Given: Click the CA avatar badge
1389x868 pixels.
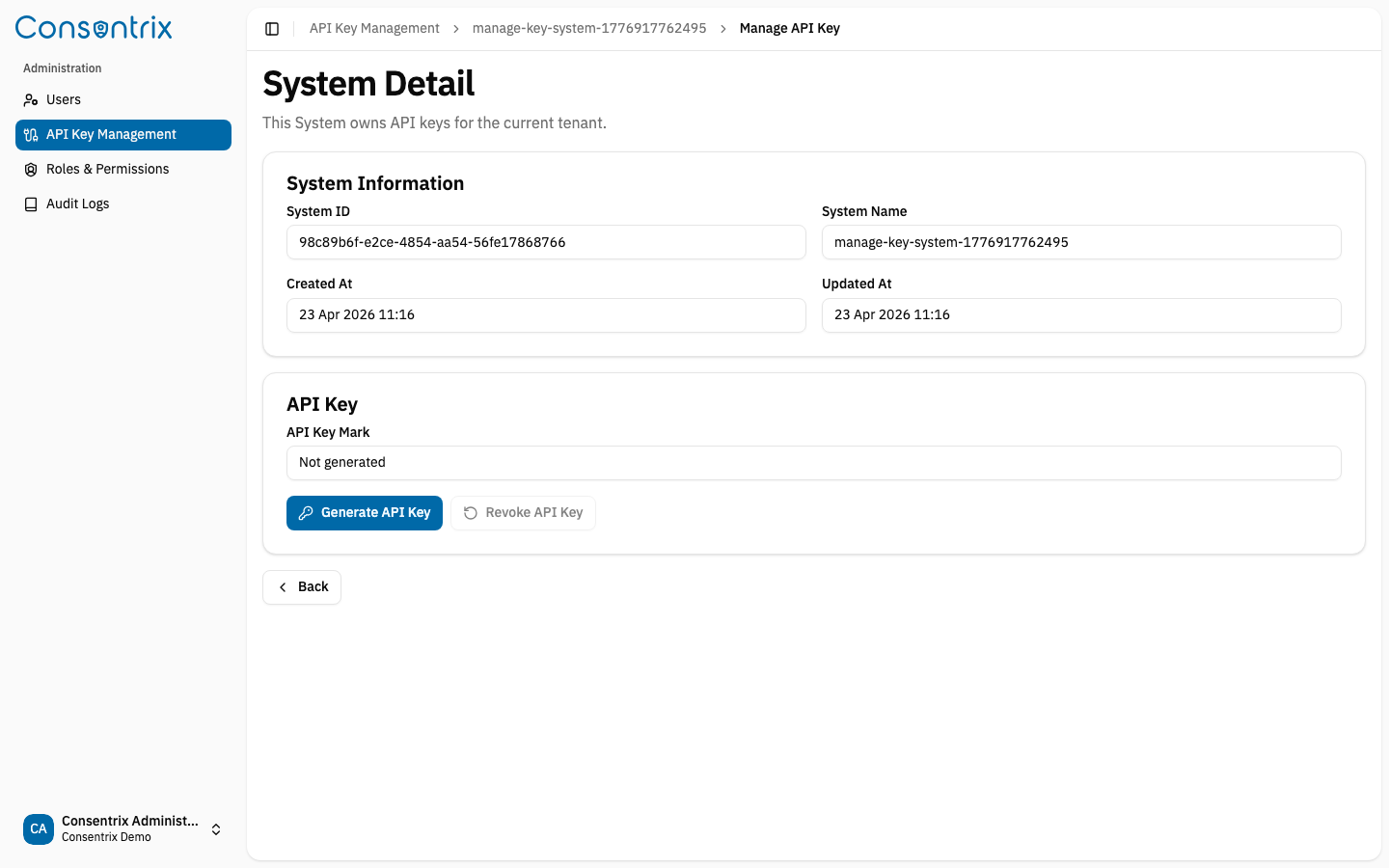Looking at the screenshot, I should 39,828.
